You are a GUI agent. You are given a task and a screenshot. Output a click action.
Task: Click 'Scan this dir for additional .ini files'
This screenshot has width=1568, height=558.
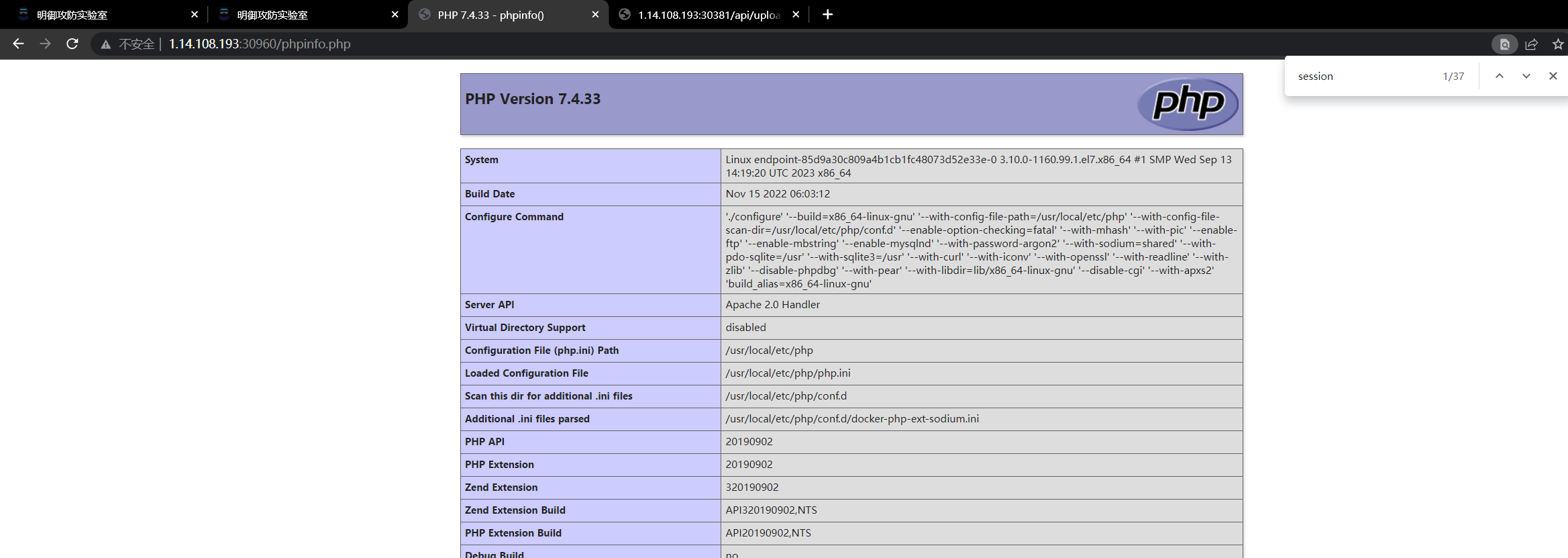[548, 396]
